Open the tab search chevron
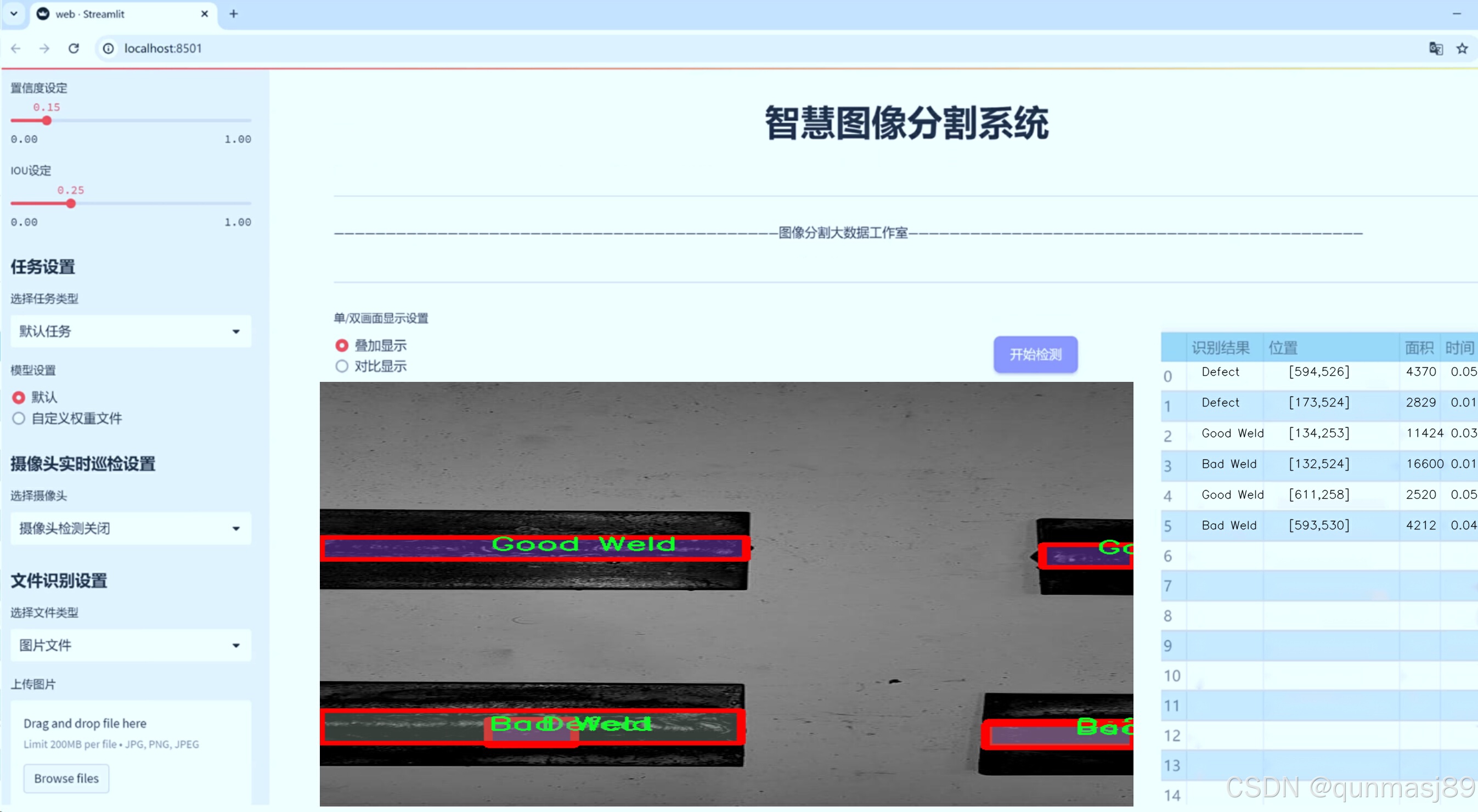The width and height of the screenshot is (1478, 812). pyautogui.click(x=14, y=14)
